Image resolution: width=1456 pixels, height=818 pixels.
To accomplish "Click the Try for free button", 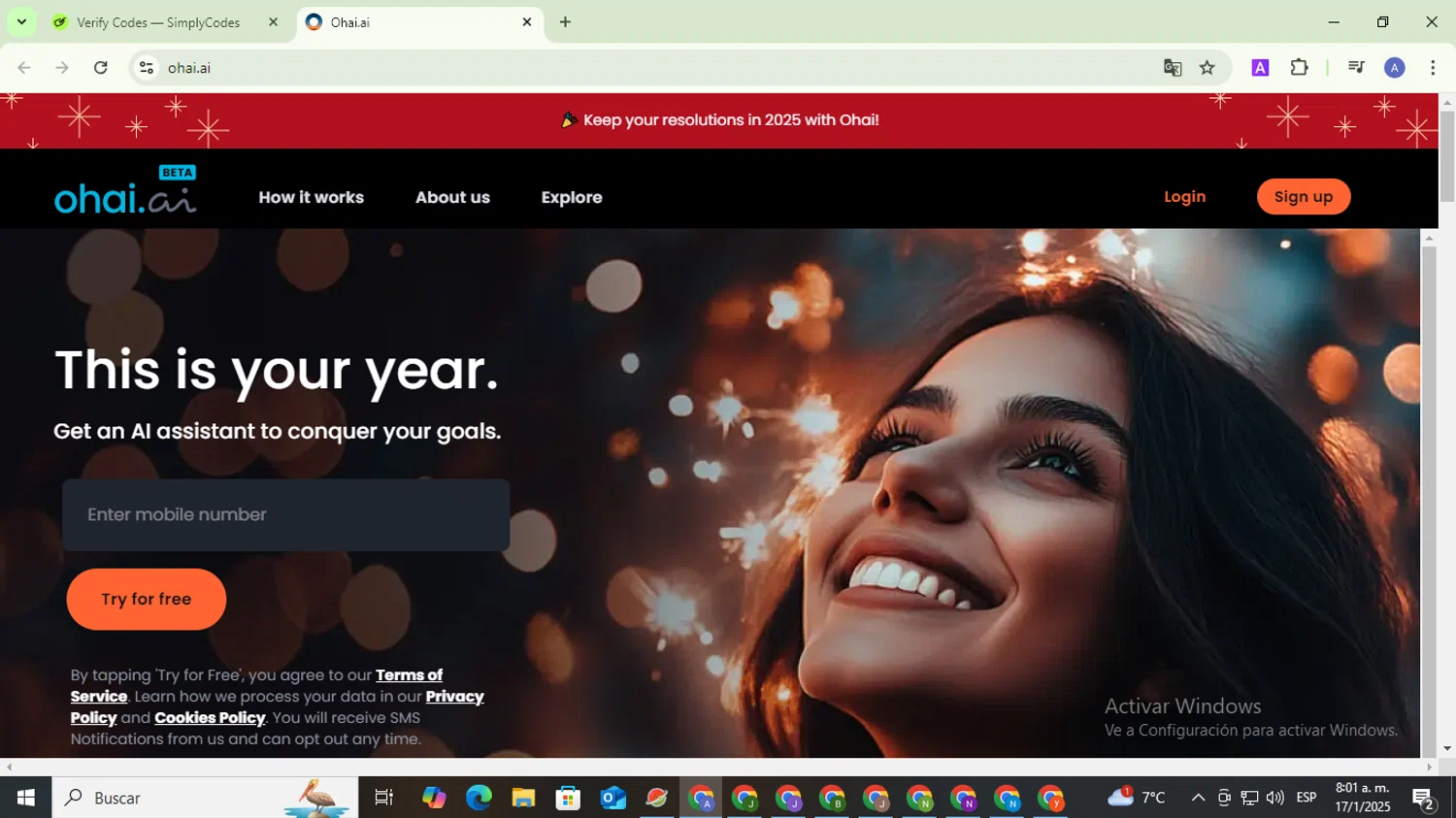I will coord(147,600).
